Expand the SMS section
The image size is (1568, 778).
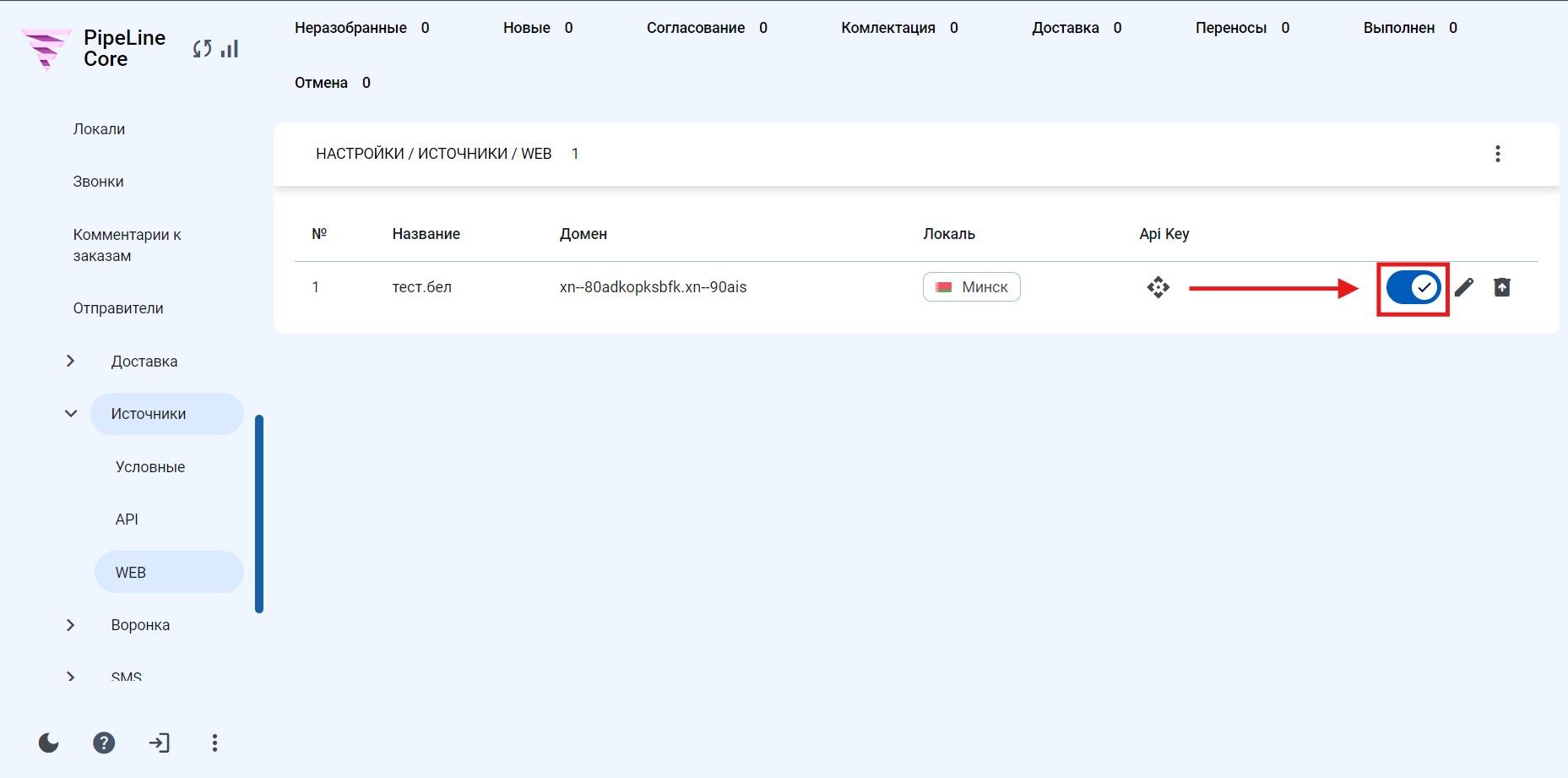[71, 677]
